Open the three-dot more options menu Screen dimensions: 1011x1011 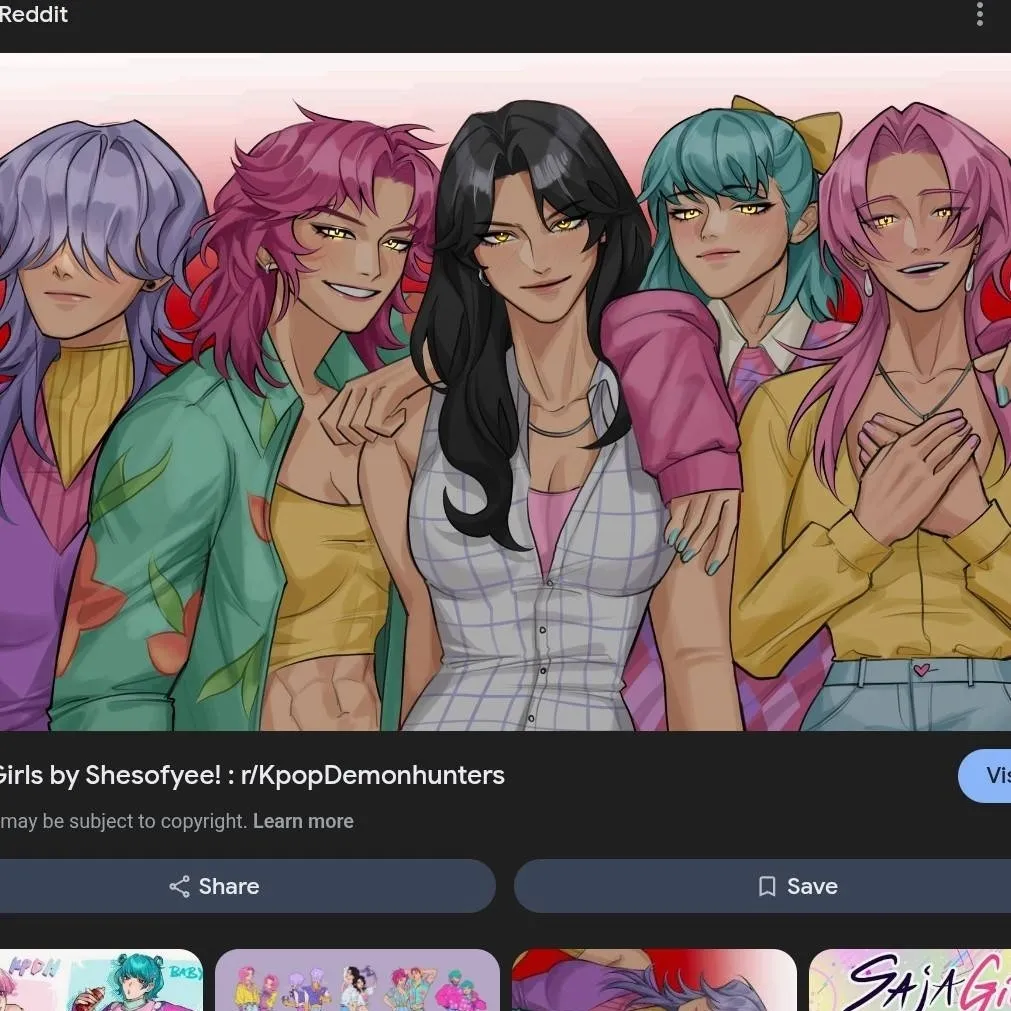pos(979,15)
